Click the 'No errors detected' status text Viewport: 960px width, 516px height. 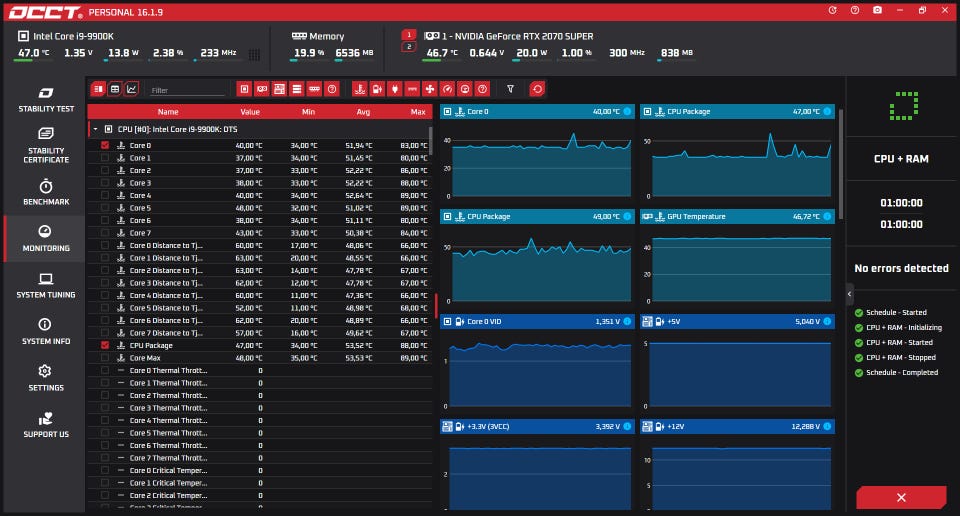[901, 268]
